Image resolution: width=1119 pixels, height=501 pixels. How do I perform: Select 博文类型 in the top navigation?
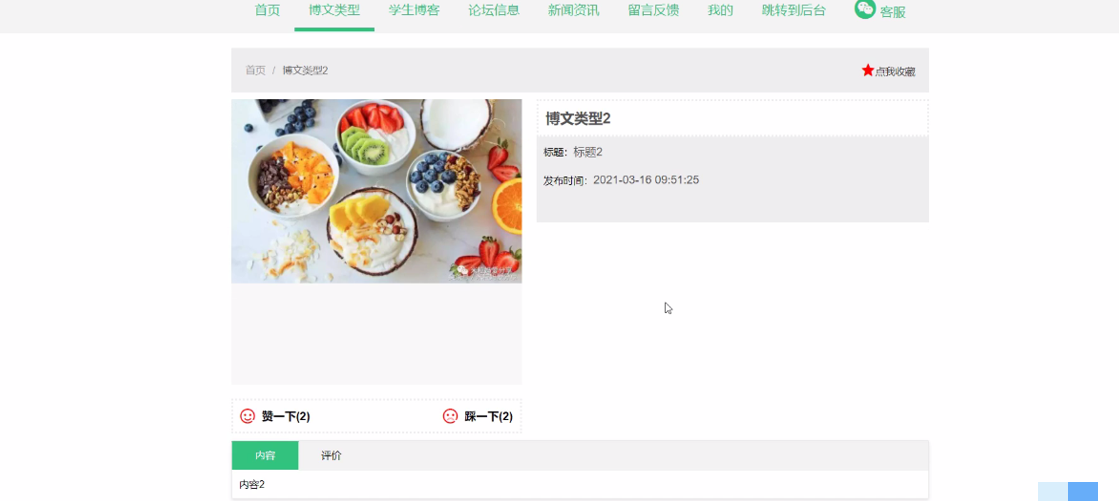point(334,10)
